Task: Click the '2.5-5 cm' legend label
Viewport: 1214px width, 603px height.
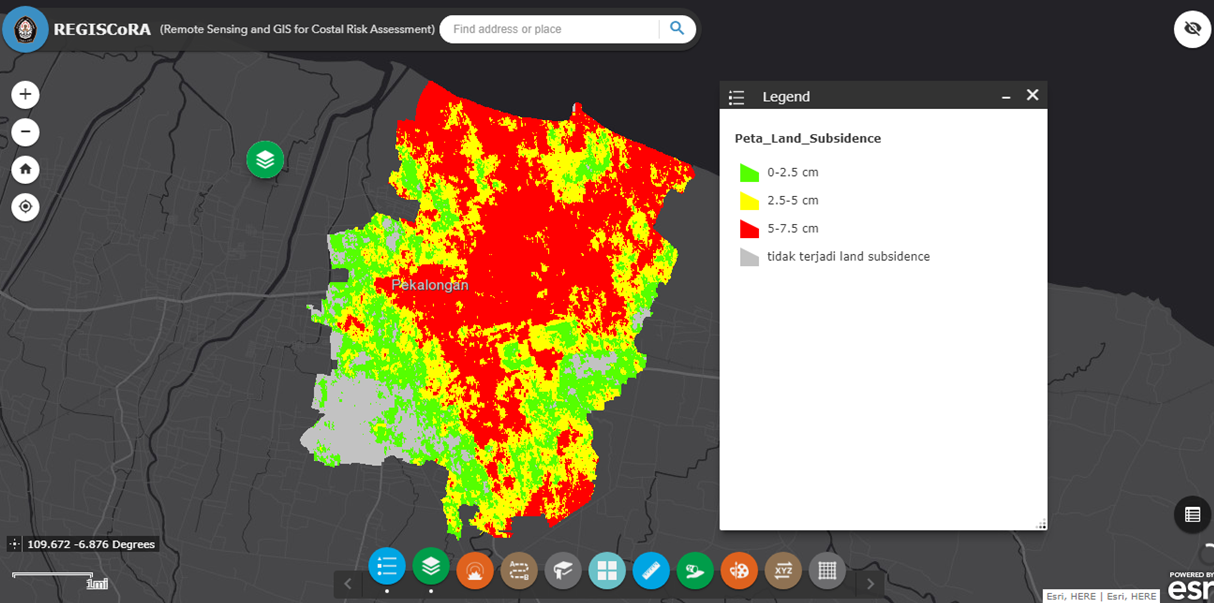Action: point(793,200)
